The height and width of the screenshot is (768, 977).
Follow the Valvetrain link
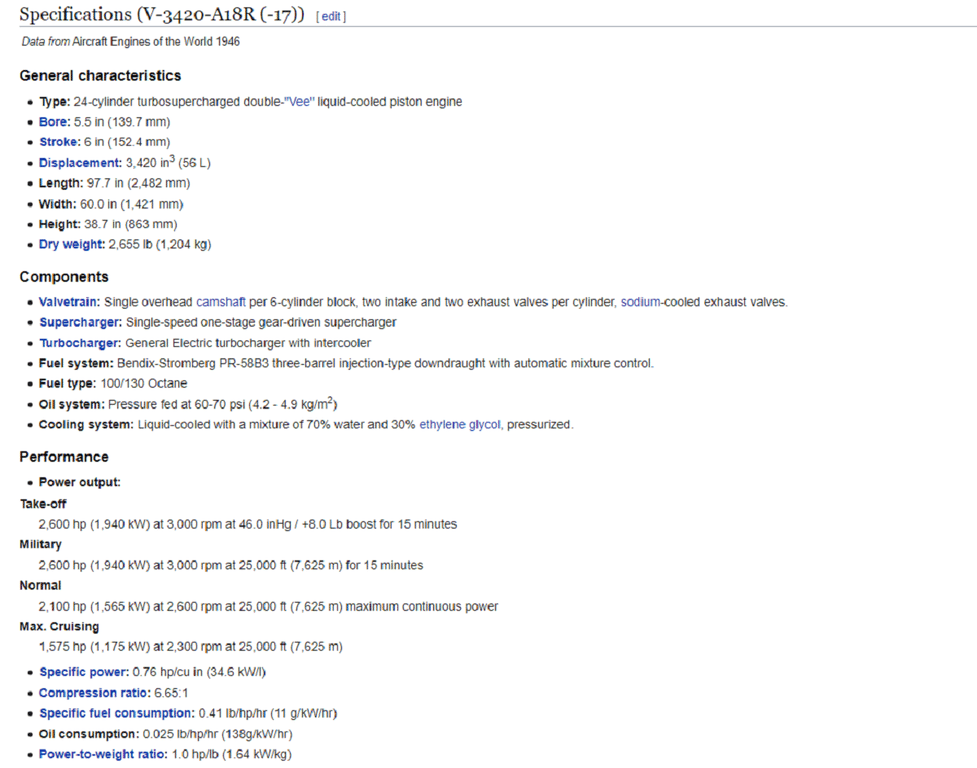tap(69, 302)
